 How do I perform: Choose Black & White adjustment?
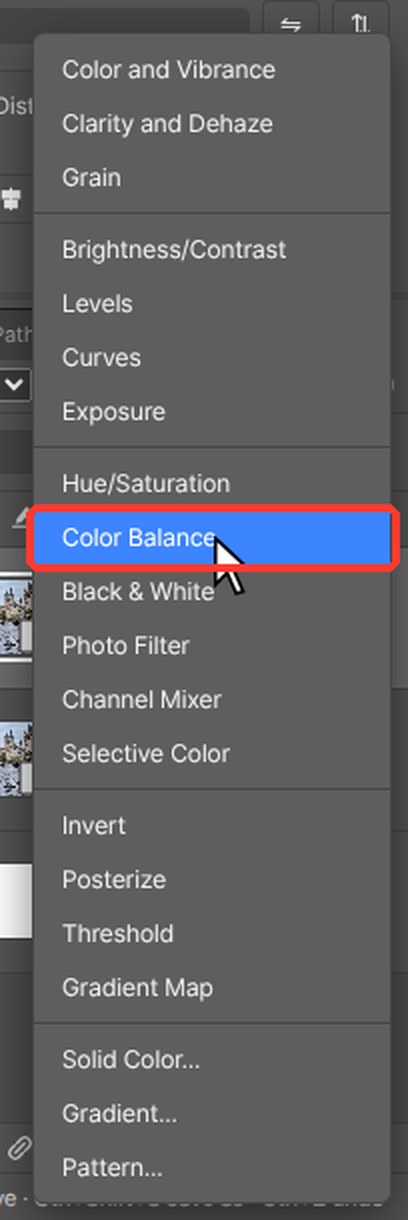[212, 592]
